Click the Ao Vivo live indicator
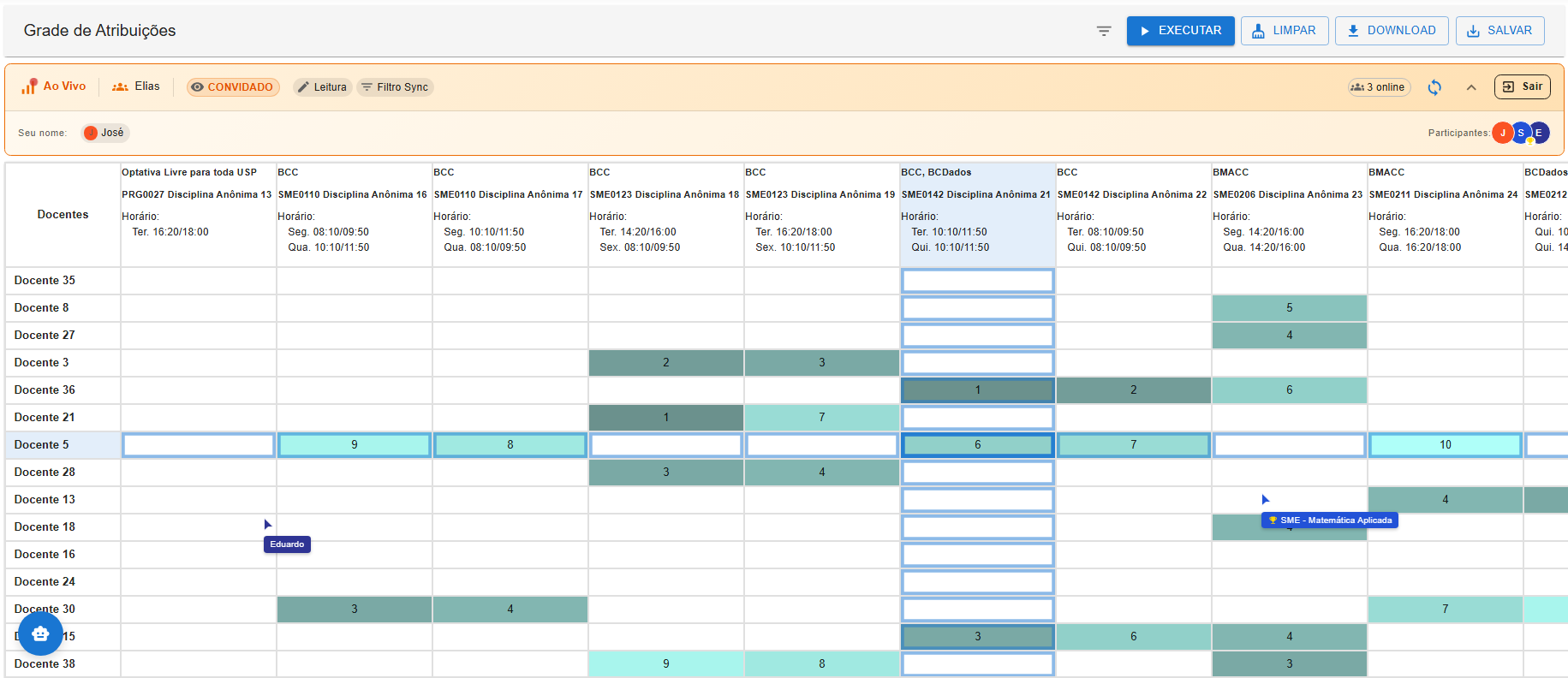 click(54, 86)
